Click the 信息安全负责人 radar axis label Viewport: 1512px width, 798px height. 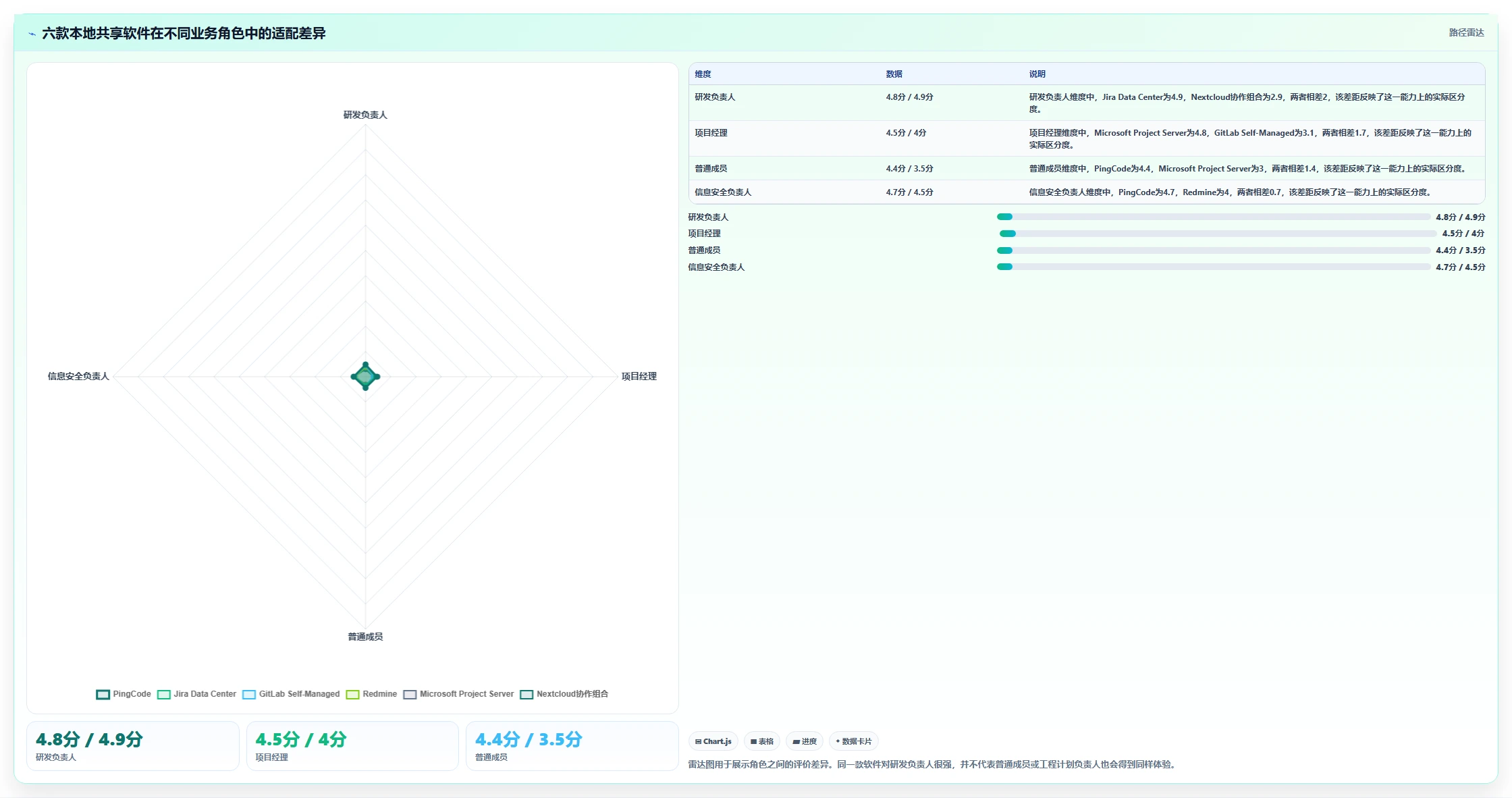78,376
